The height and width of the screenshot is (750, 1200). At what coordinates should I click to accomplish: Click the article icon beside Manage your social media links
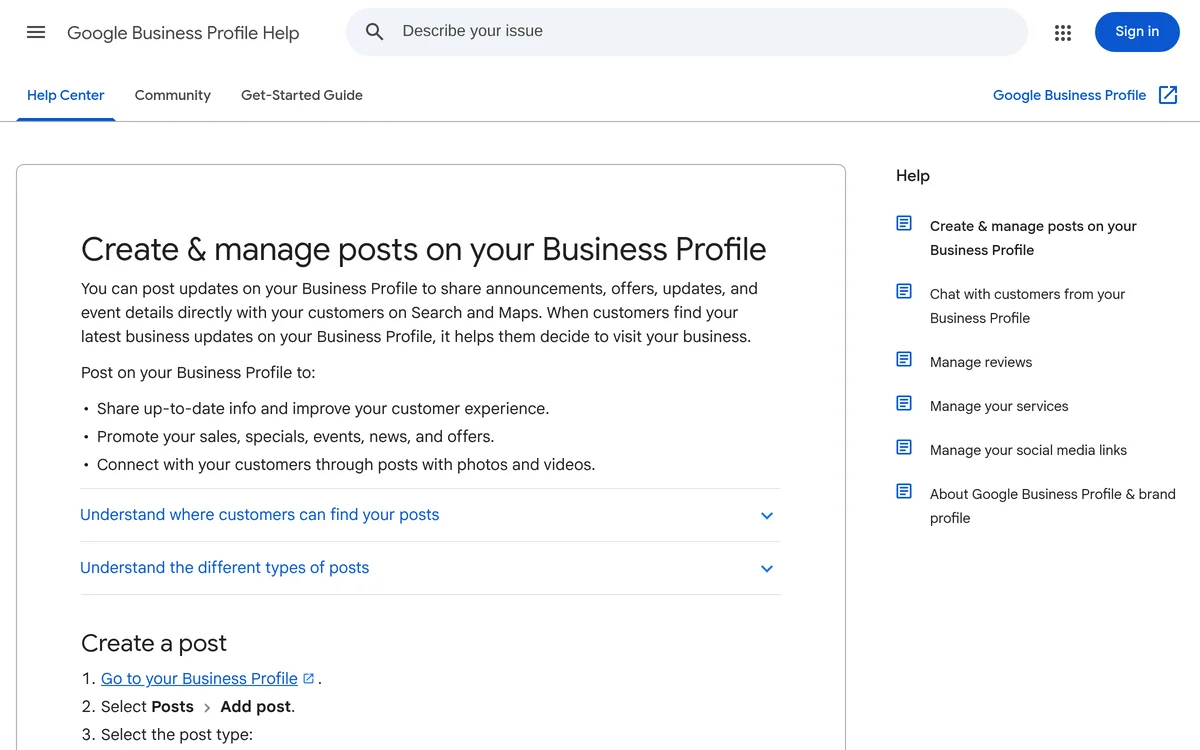(x=904, y=447)
